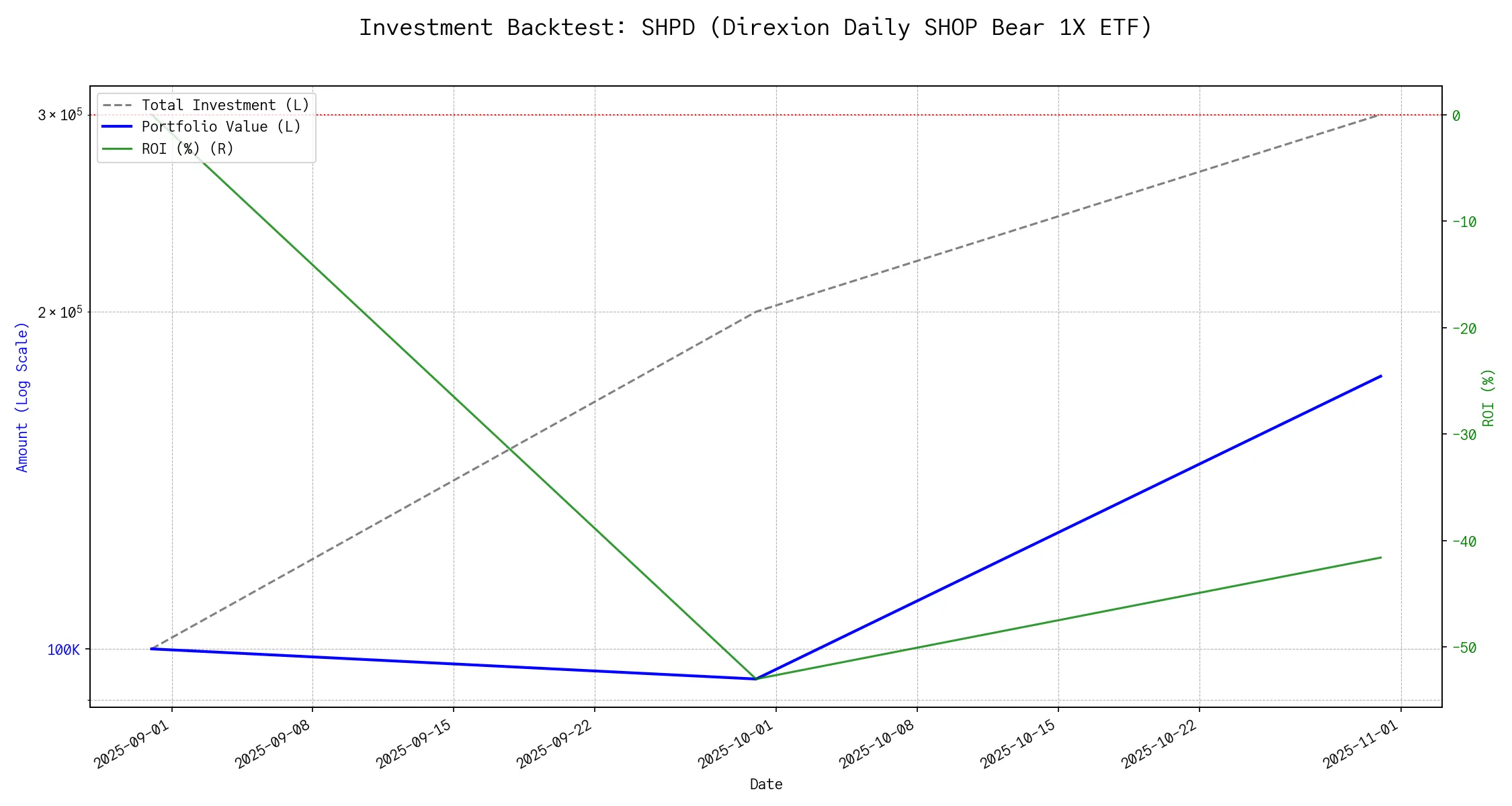Click the -10 tick on ROI axis
1512x806 pixels.
[x=1464, y=222]
